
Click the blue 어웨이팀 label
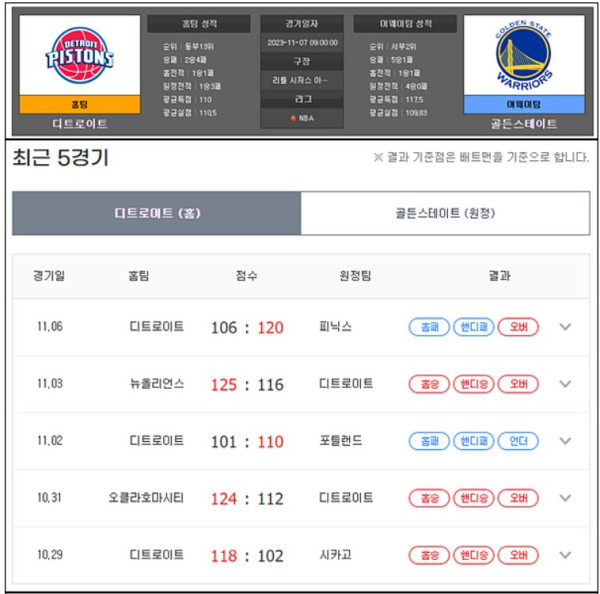(x=523, y=104)
